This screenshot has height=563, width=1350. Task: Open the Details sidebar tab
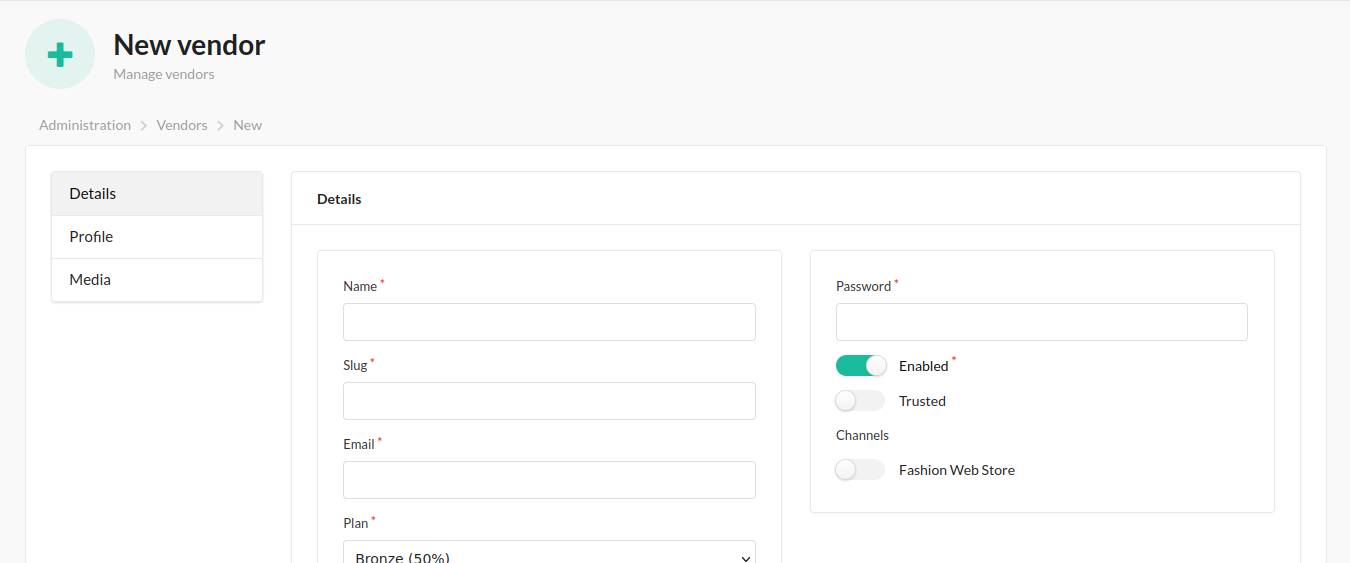coord(157,194)
